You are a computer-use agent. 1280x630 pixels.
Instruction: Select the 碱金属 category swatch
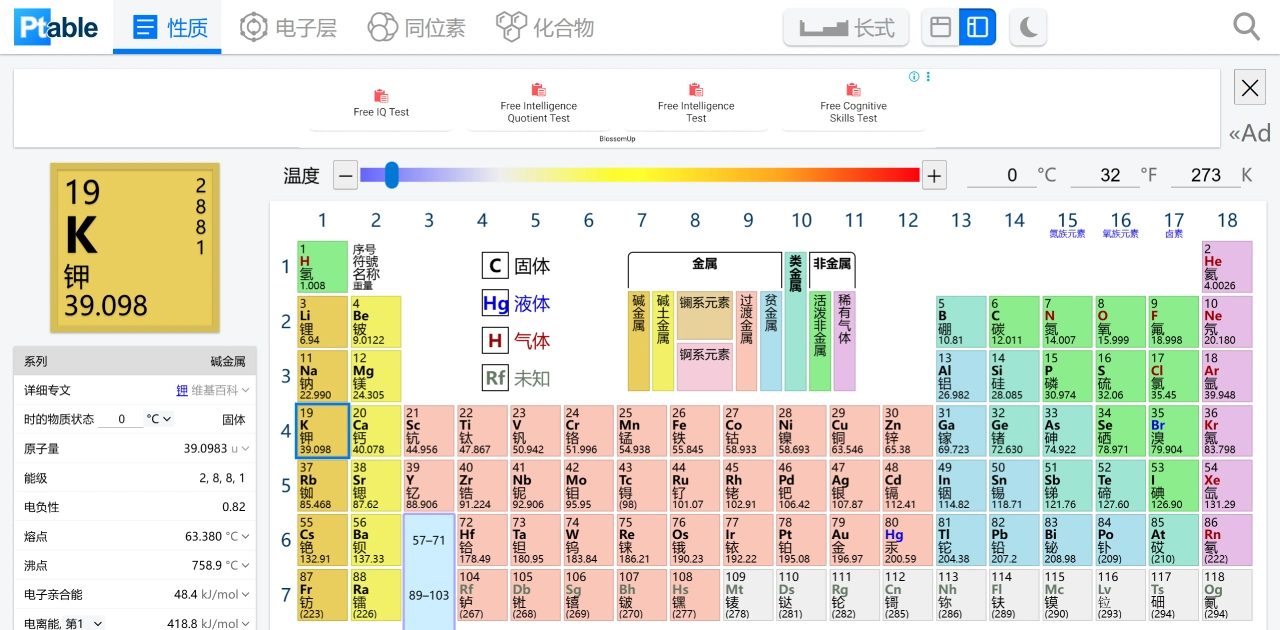638,340
